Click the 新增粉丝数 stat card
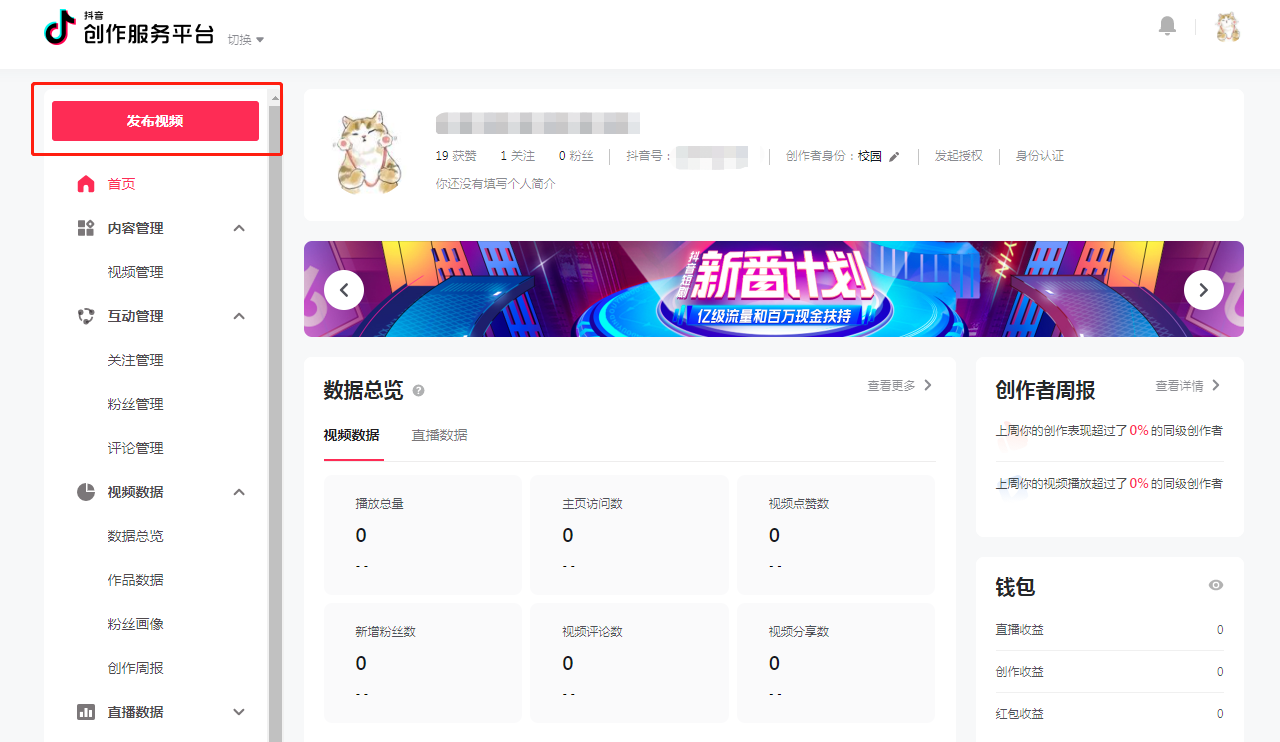1280x742 pixels. (422, 663)
